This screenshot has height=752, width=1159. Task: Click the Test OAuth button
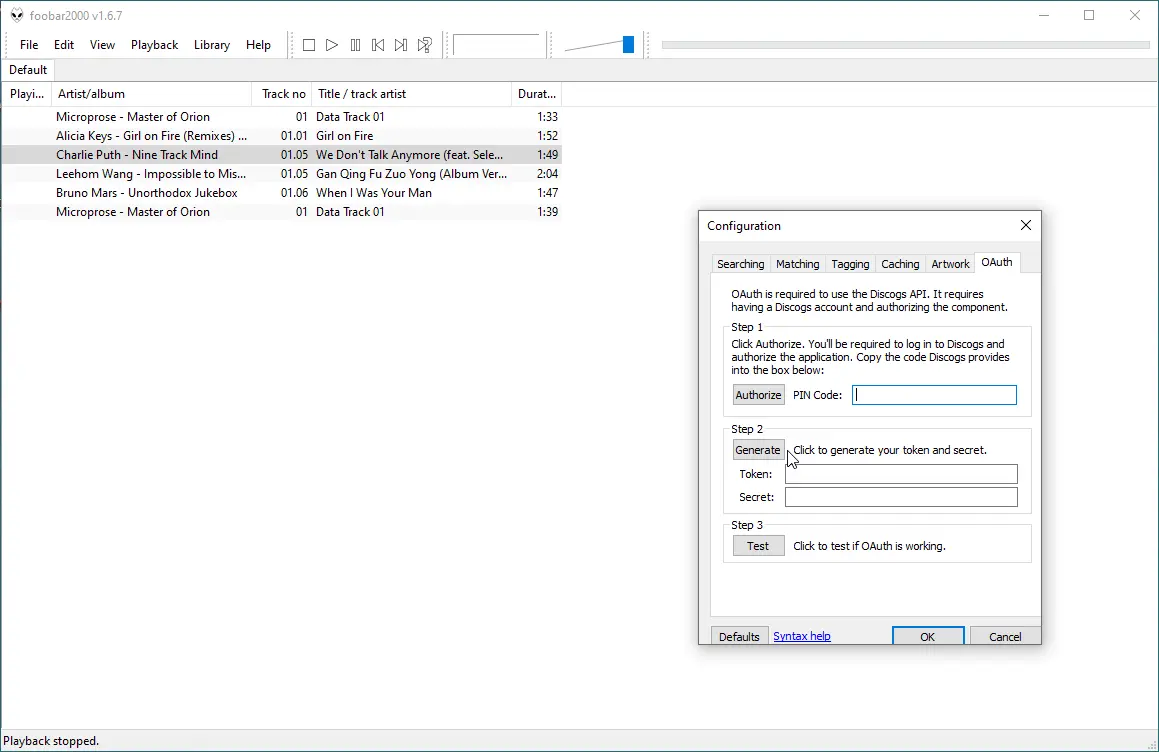coord(758,546)
